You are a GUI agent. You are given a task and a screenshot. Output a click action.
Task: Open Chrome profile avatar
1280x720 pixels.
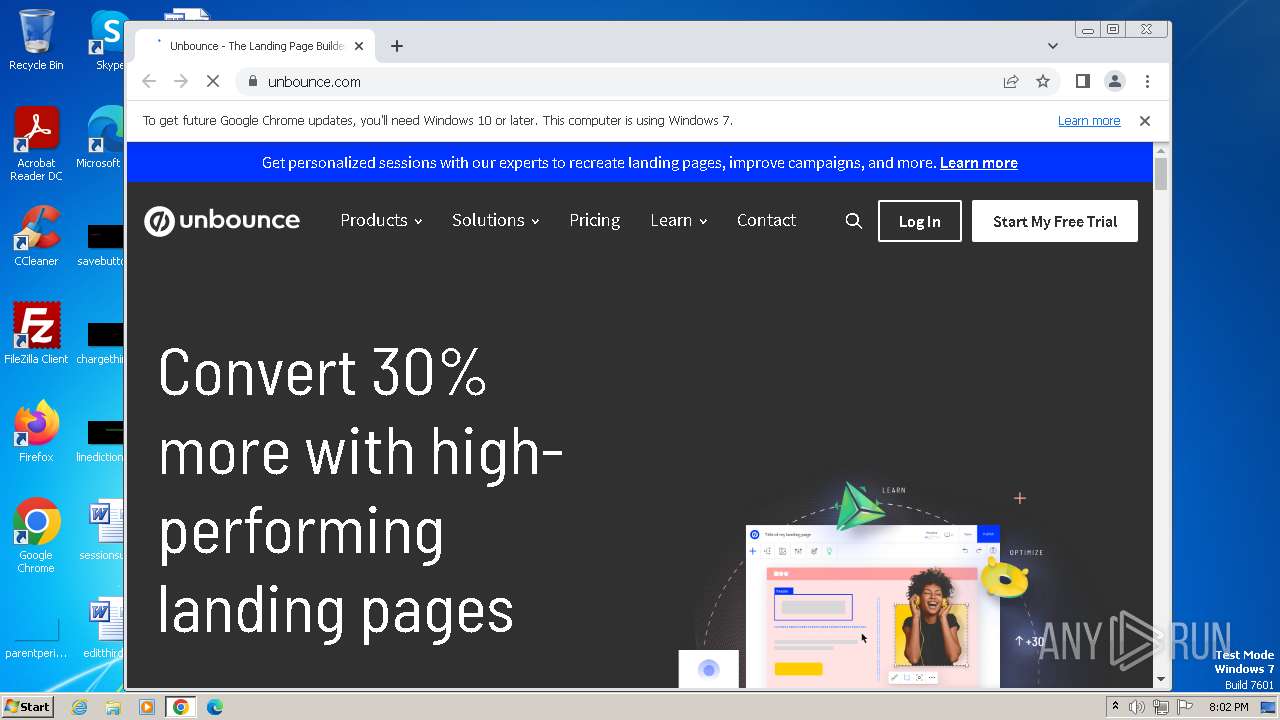(x=1115, y=82)
